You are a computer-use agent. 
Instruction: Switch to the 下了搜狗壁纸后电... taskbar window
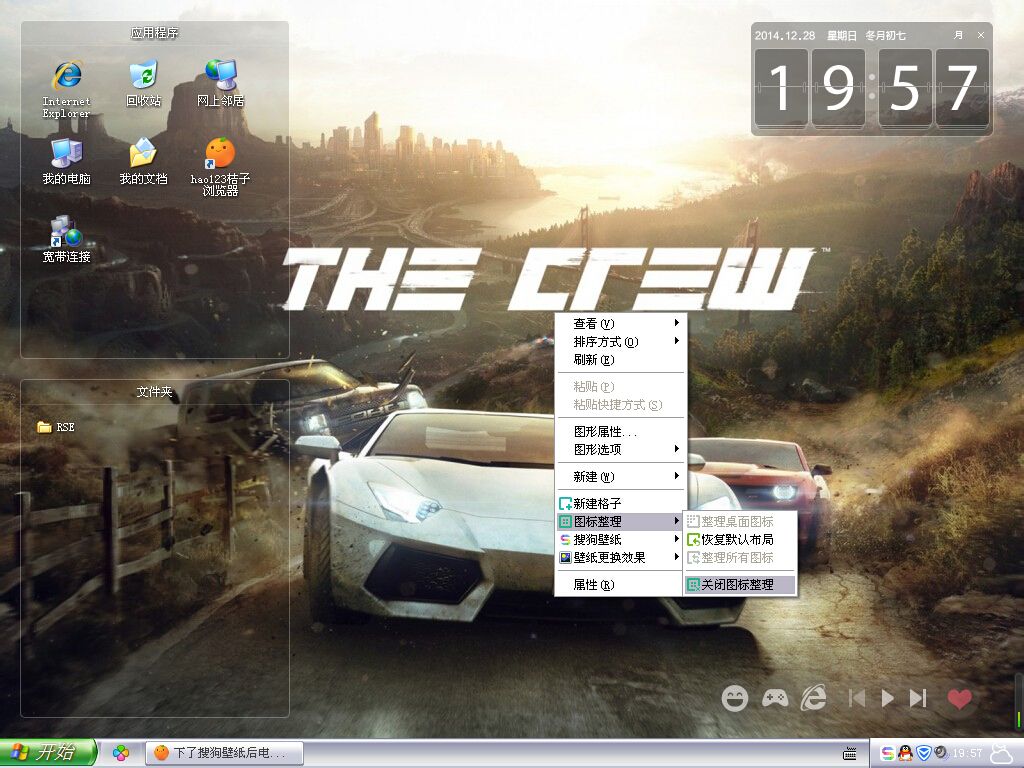coord(224,753)
